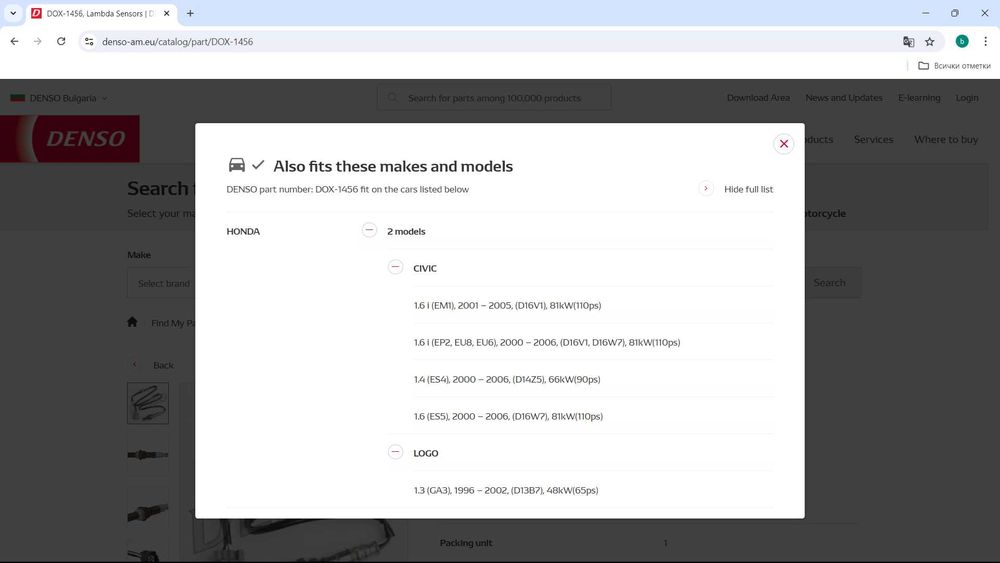1000x563 pixels.
Task: Click the HONDA make label
Action: point(243,231)
